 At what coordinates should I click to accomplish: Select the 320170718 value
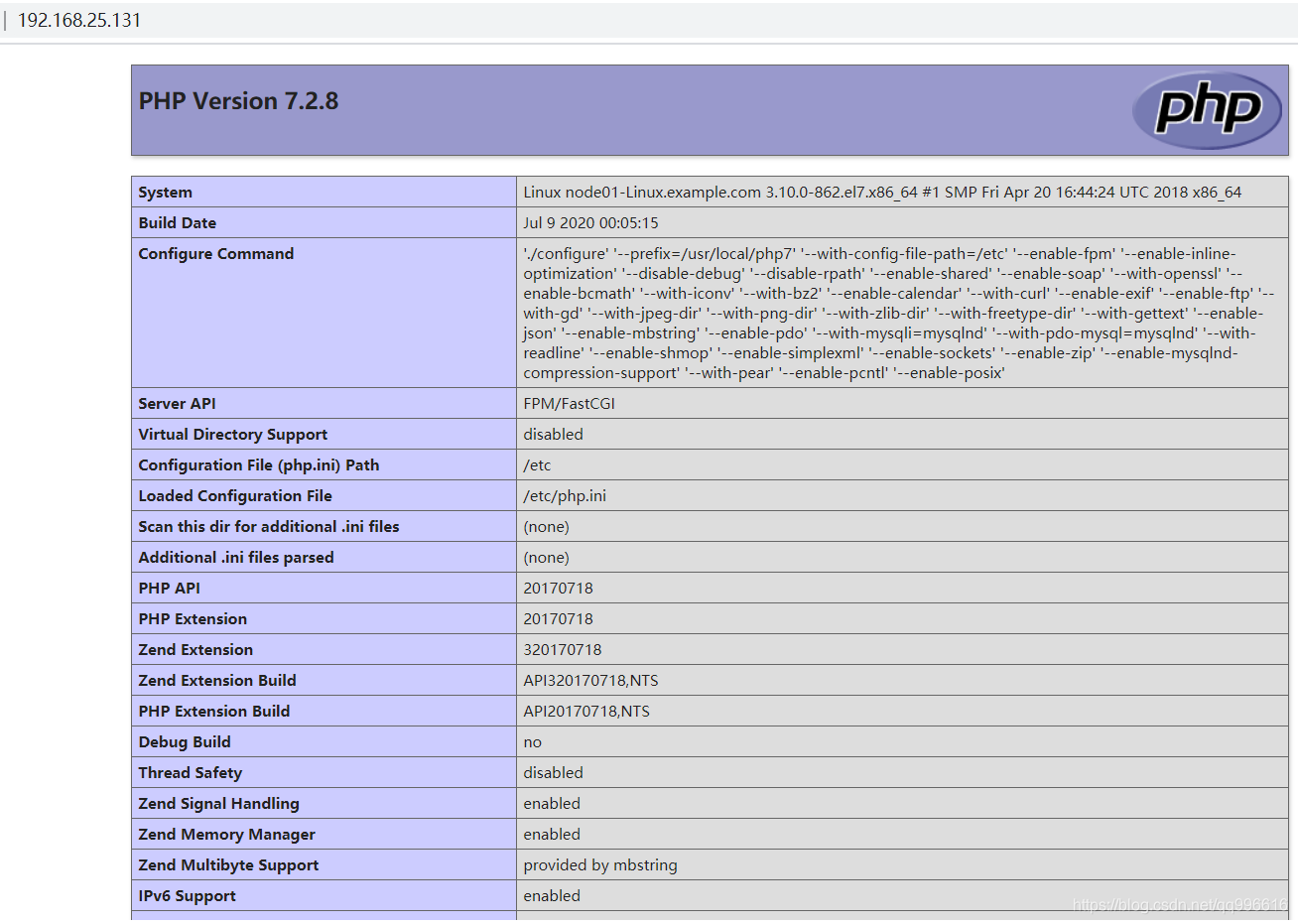(563, 650)
